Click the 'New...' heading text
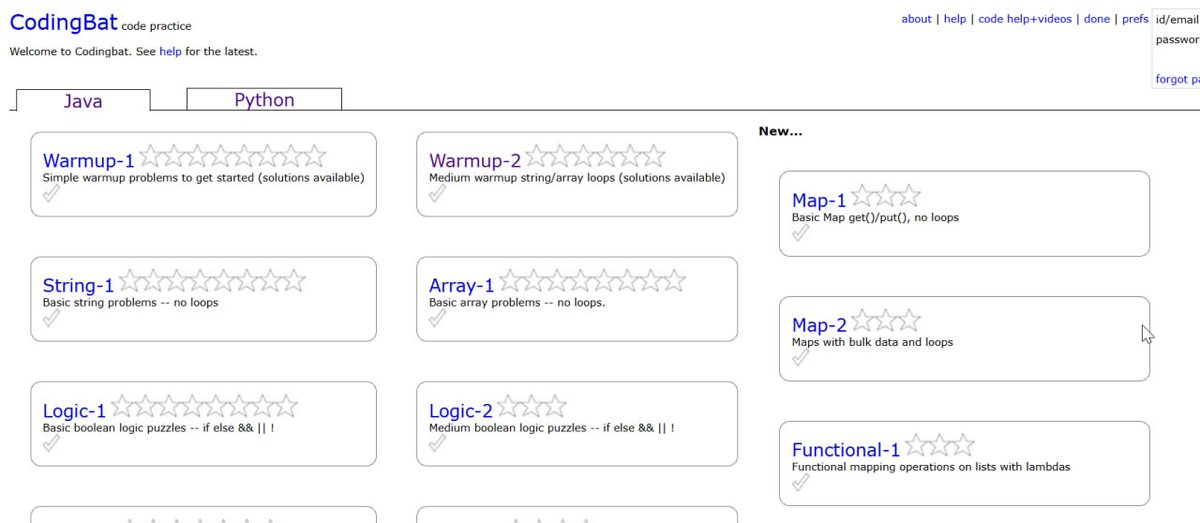This screenshot has width=1200, height=523. 780,131
